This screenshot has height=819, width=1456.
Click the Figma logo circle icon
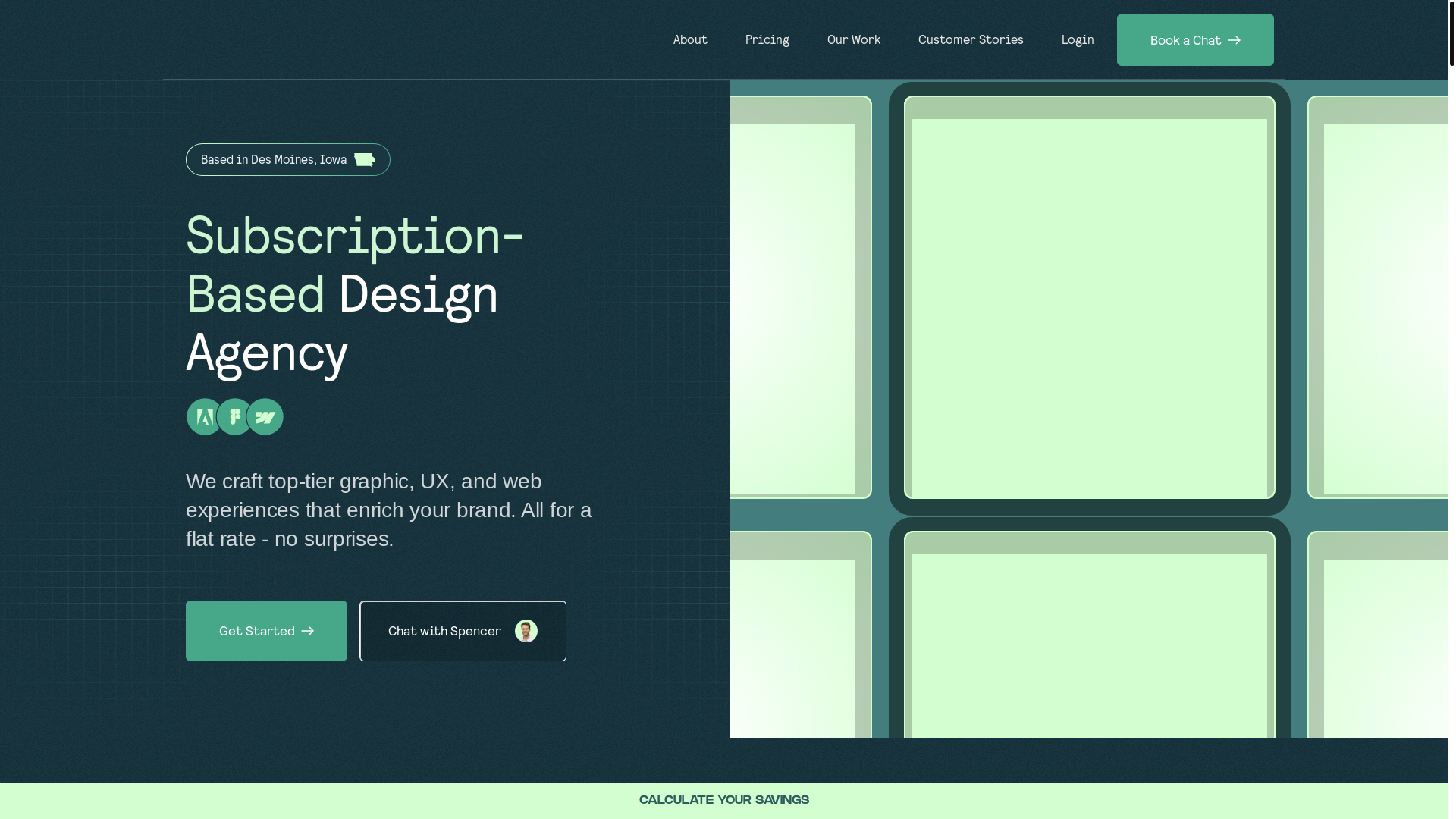234,416
